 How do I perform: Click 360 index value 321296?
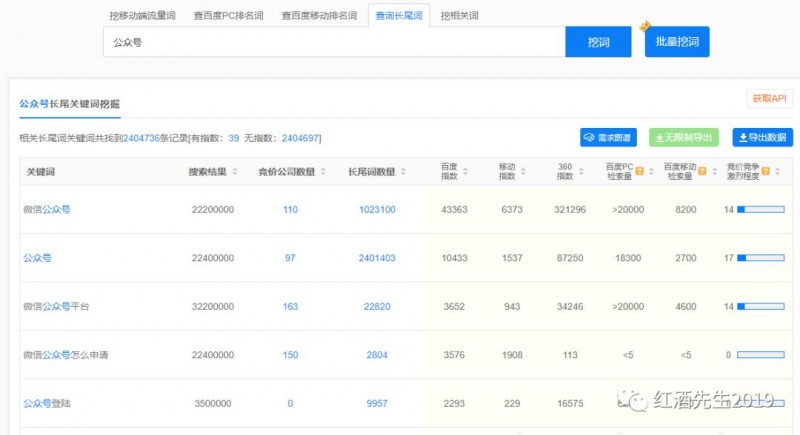tap(570, 210)
